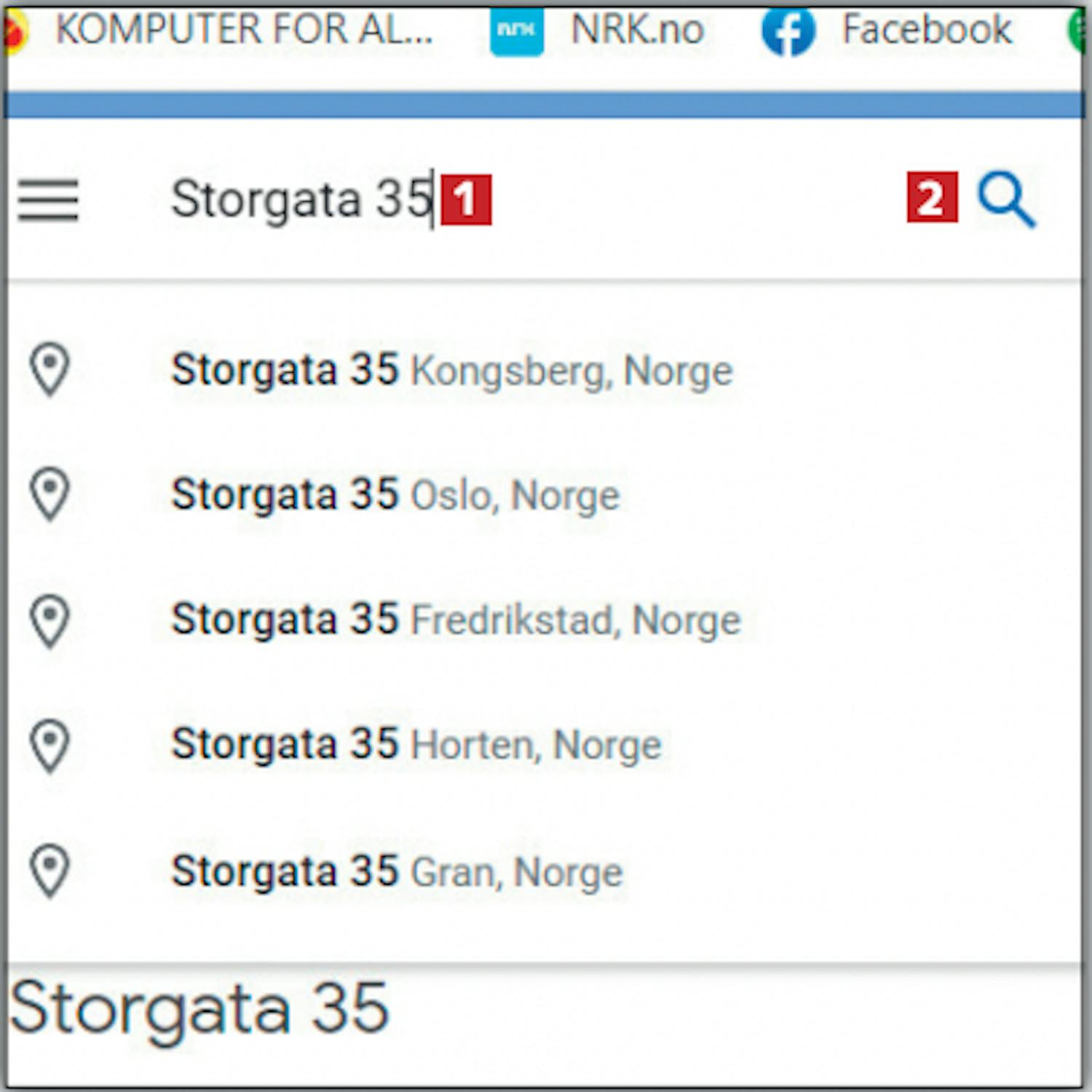
Task: Click the Facebook logo icon in bookmarks
Action: (788, 31)
